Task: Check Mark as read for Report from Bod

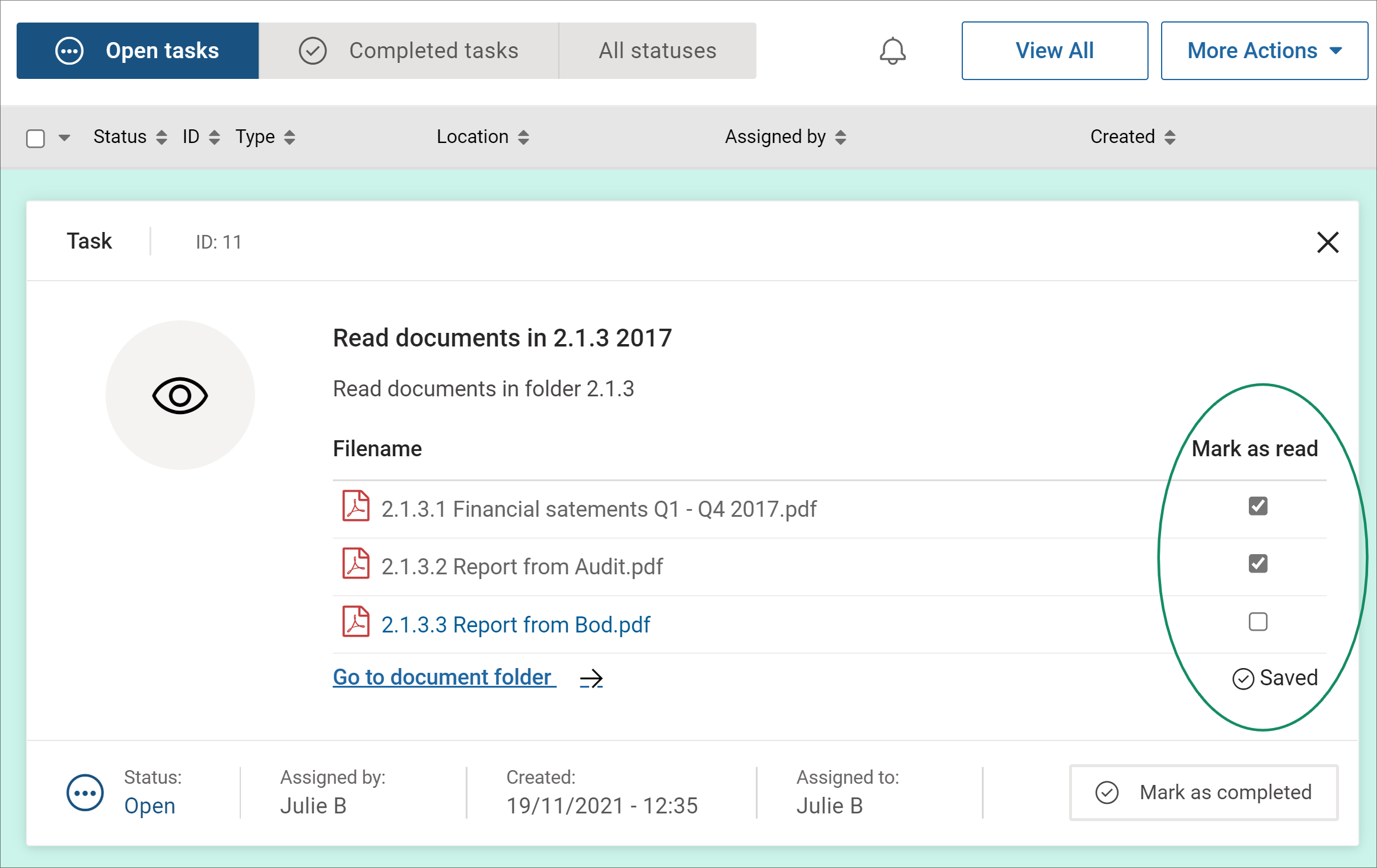Action: [1258, 622]
